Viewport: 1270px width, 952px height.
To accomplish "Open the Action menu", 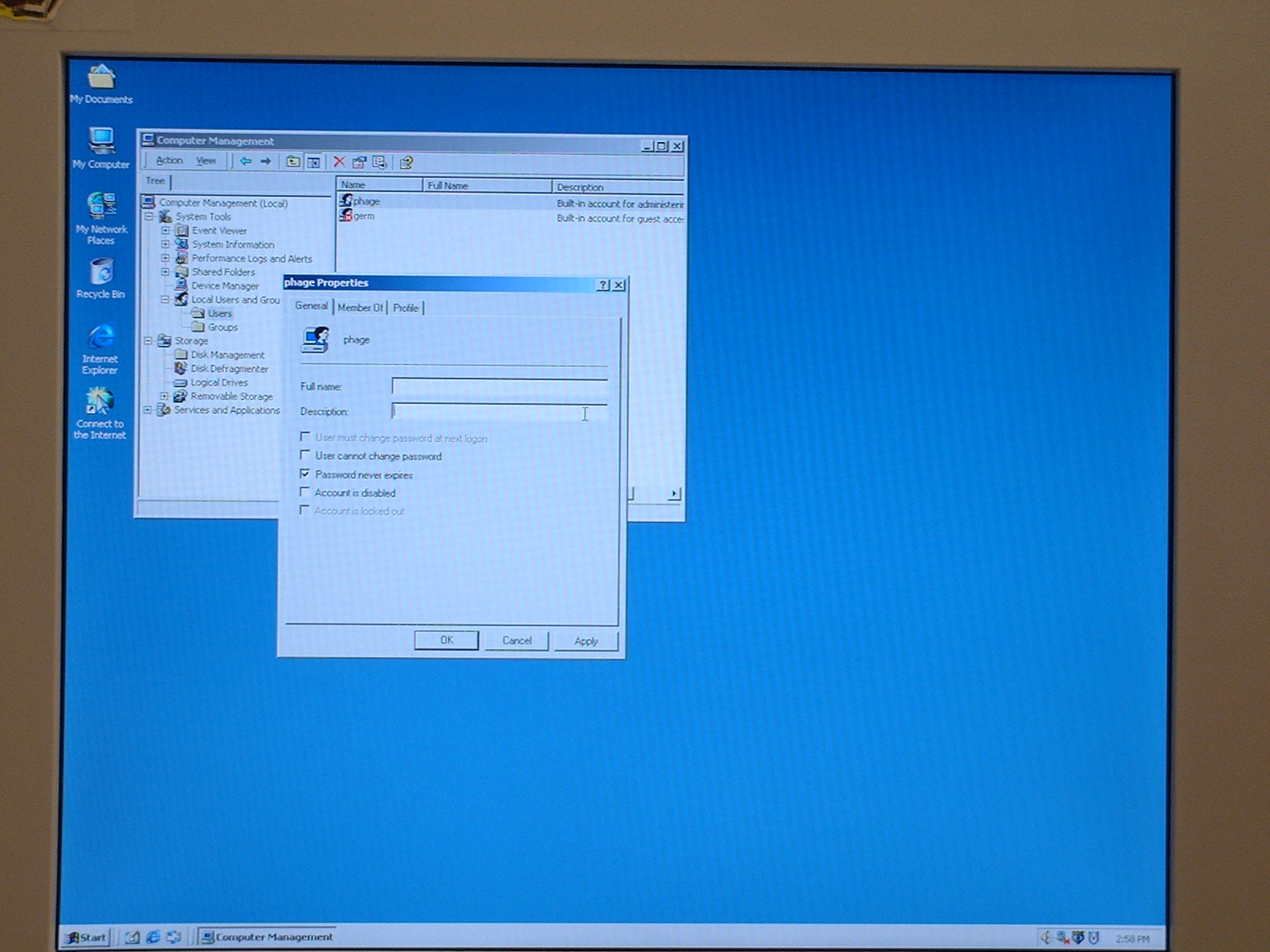I will point(169,160).
